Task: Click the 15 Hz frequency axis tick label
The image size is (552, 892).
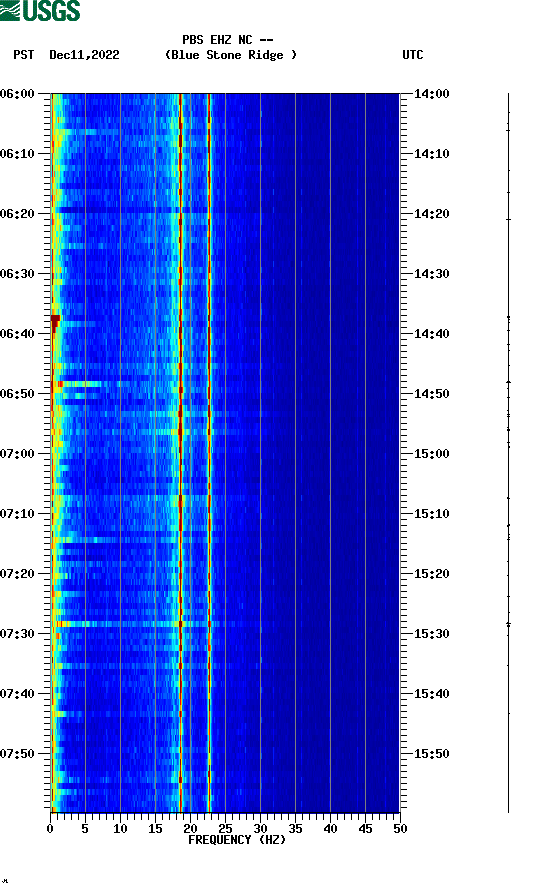Action: (155, 828)
